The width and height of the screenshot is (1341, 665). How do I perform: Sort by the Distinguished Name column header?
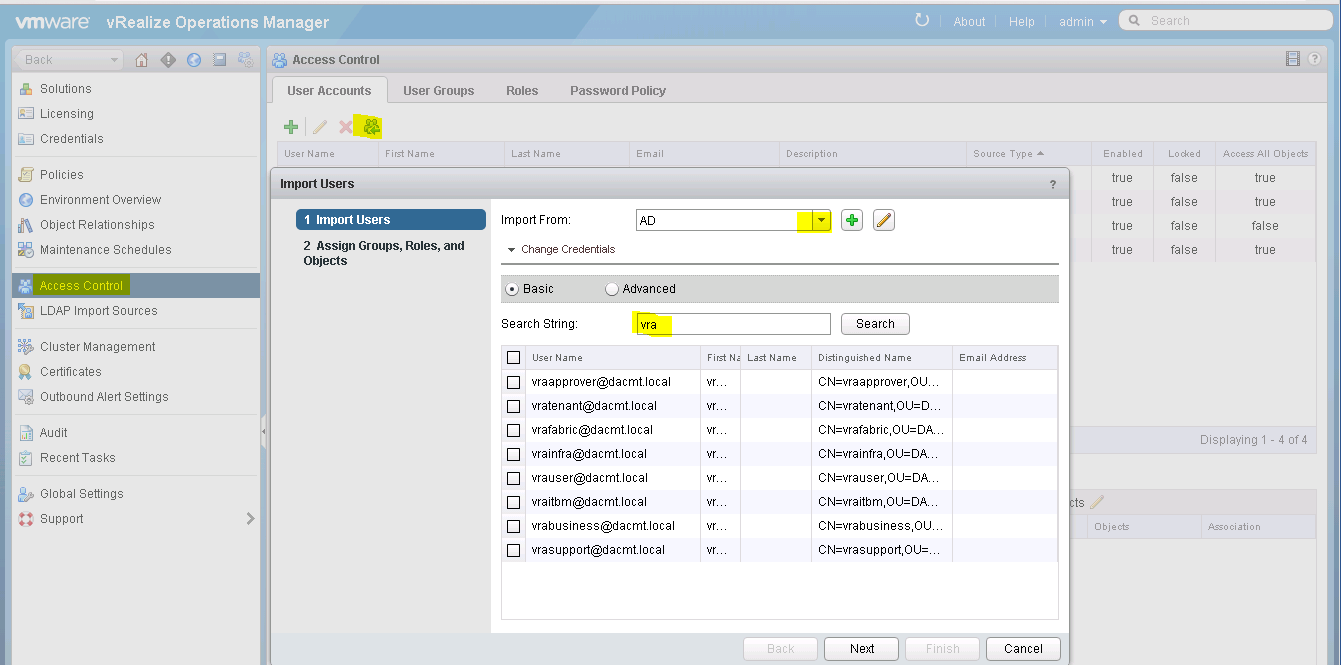pos(881,357)
